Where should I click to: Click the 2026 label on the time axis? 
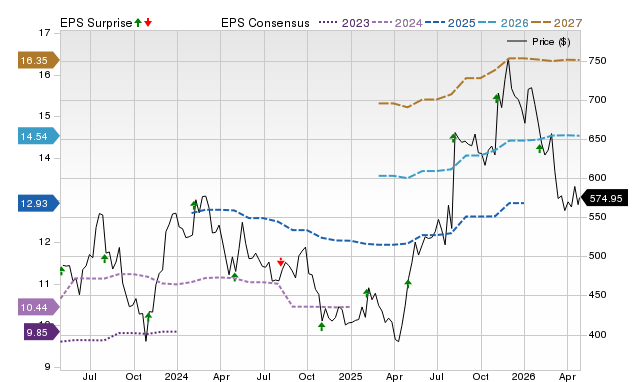[524, 376]
